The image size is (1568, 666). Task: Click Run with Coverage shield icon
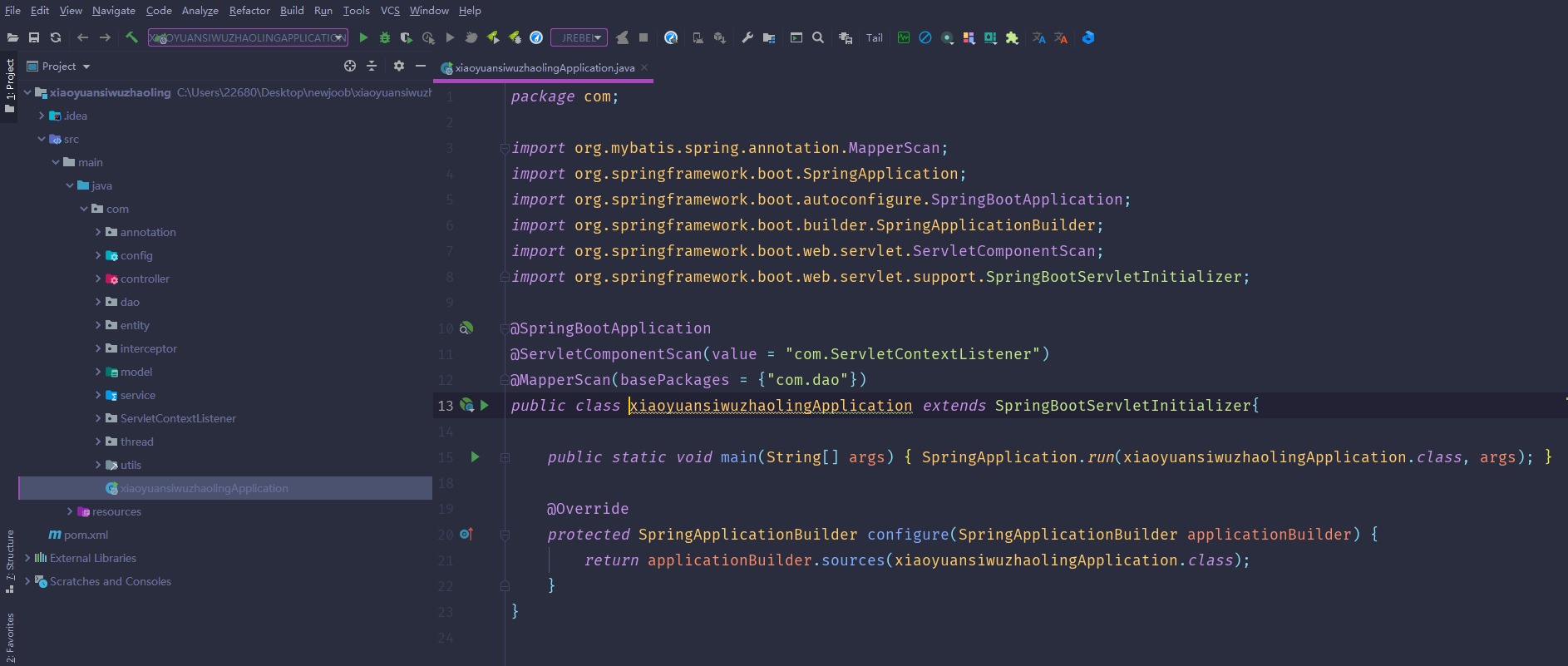tap(407, 37)
